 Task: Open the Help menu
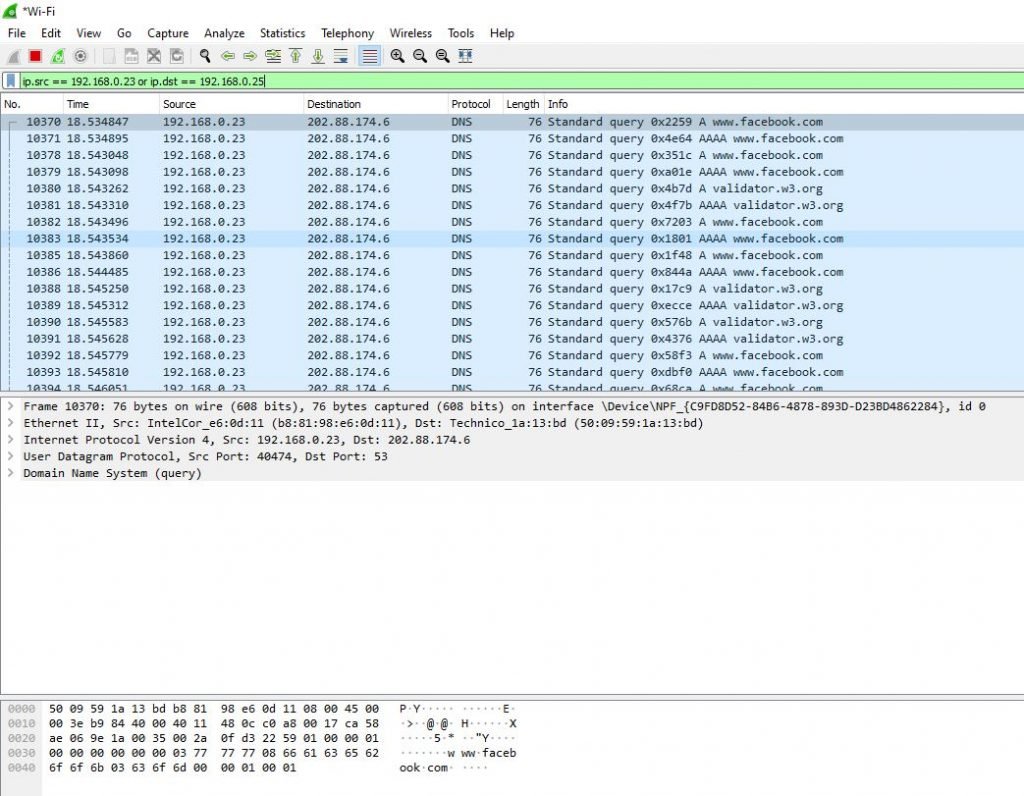pos(502,33)
